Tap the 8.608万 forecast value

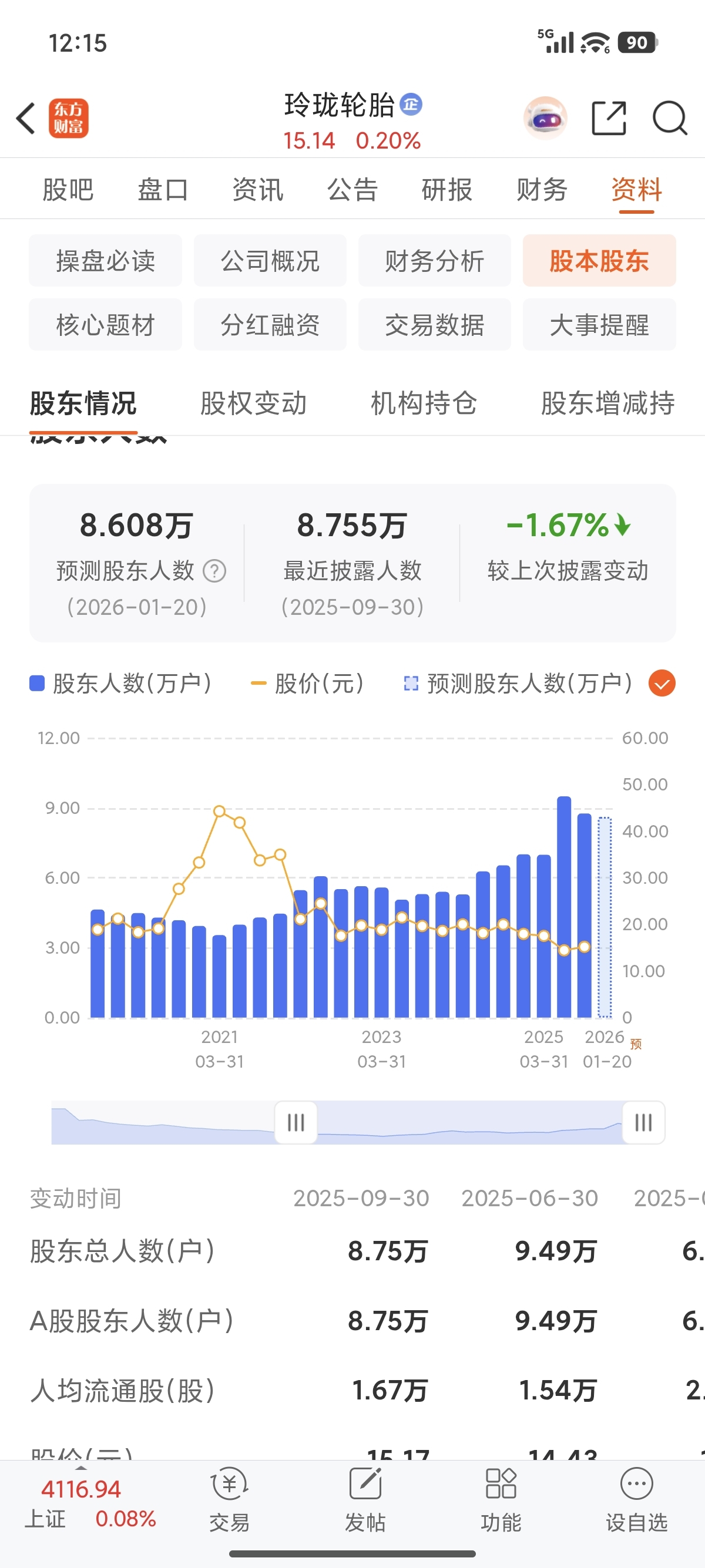pos(137,524)
